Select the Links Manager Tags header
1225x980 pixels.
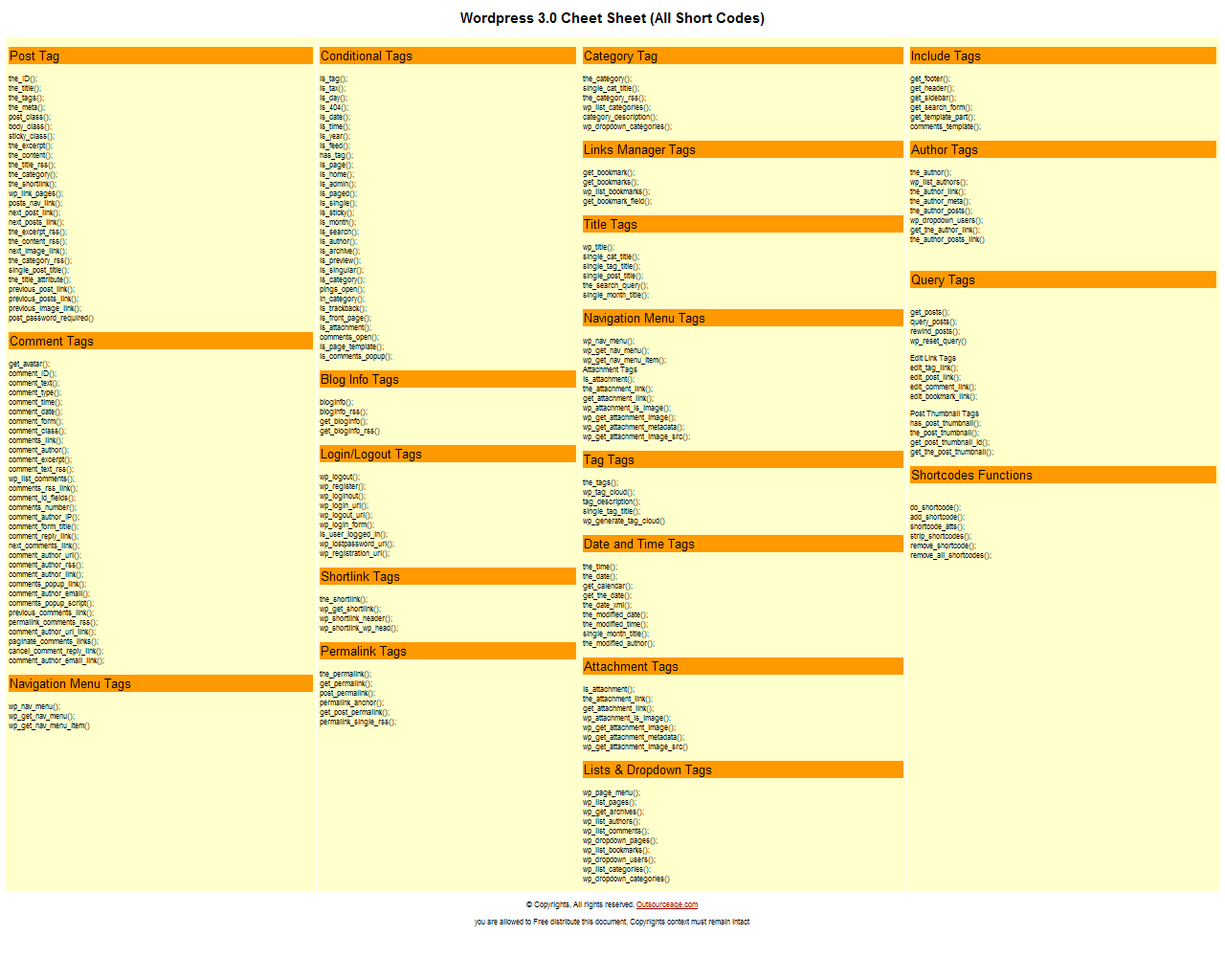tap(743, 149)
